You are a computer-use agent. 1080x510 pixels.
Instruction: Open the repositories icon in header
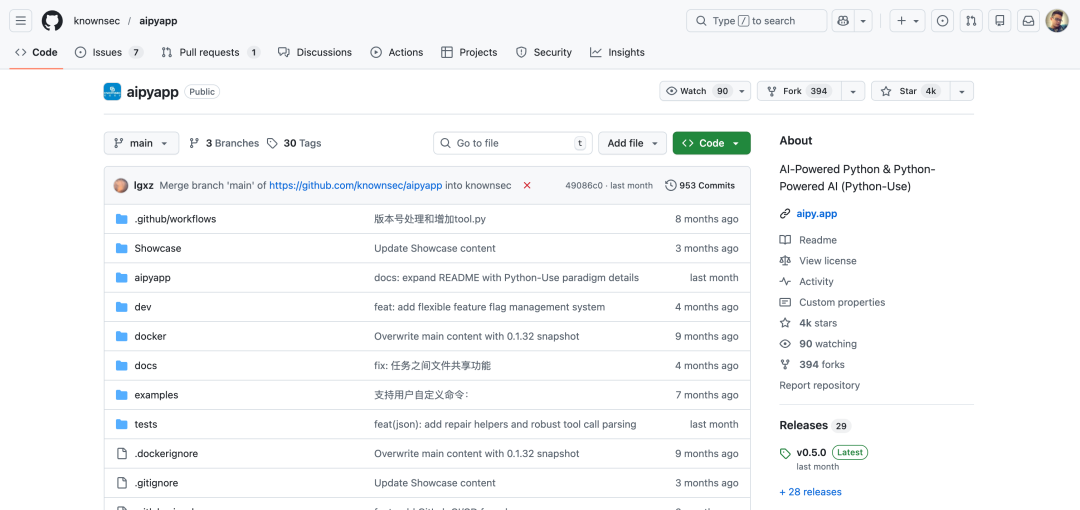coord(999,21)
